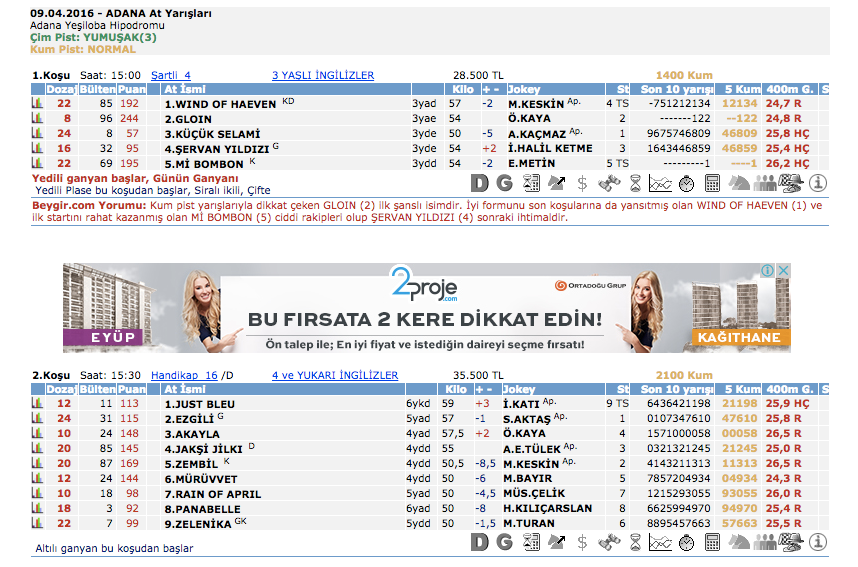
Task: Open people group icon under race 1
Action: pyautogui.click(x=765, y=183)
